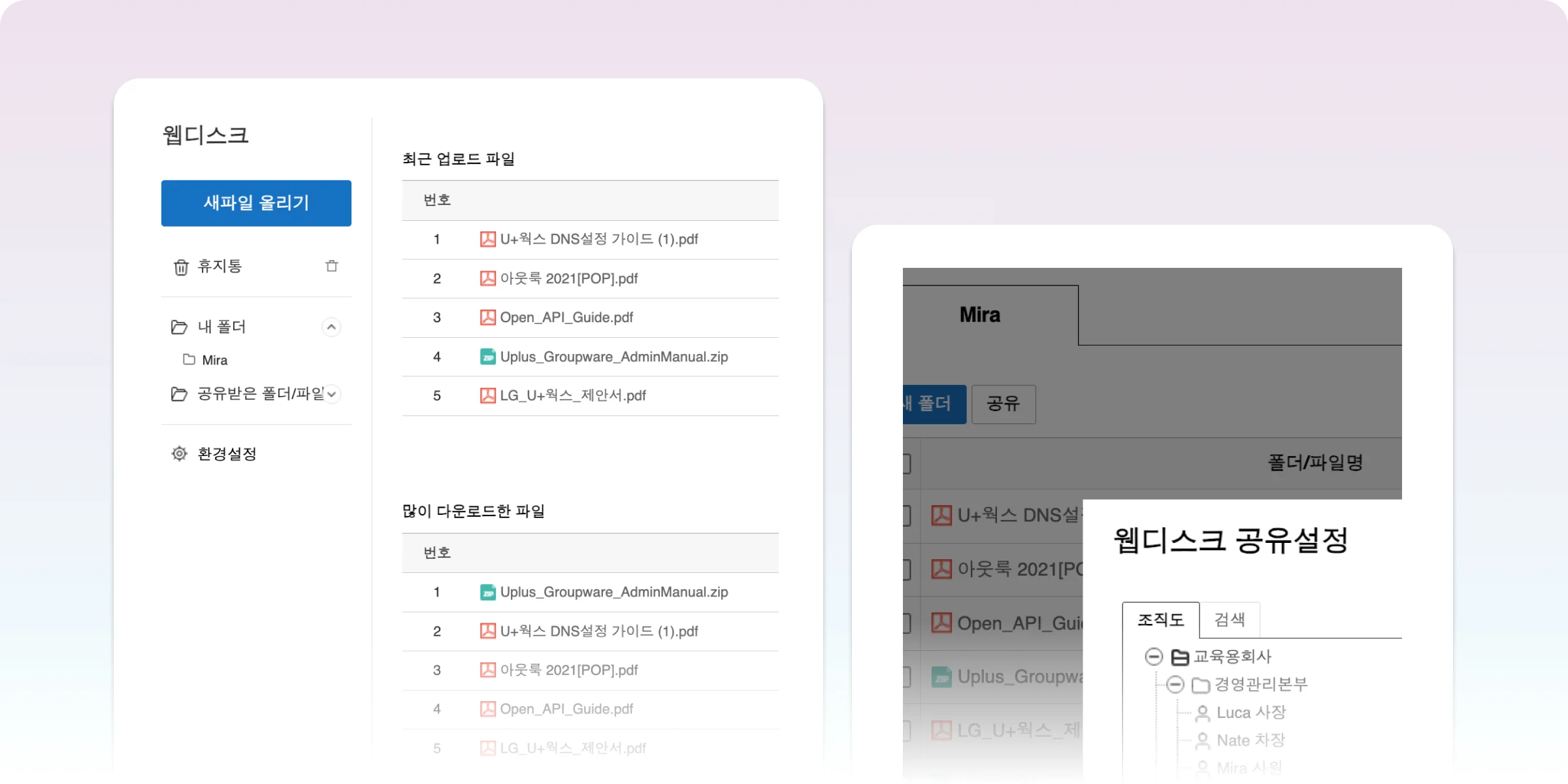Check the box beside Open_API_Guide row
This screenshot has height=784, width=1568.
(907, 623)
